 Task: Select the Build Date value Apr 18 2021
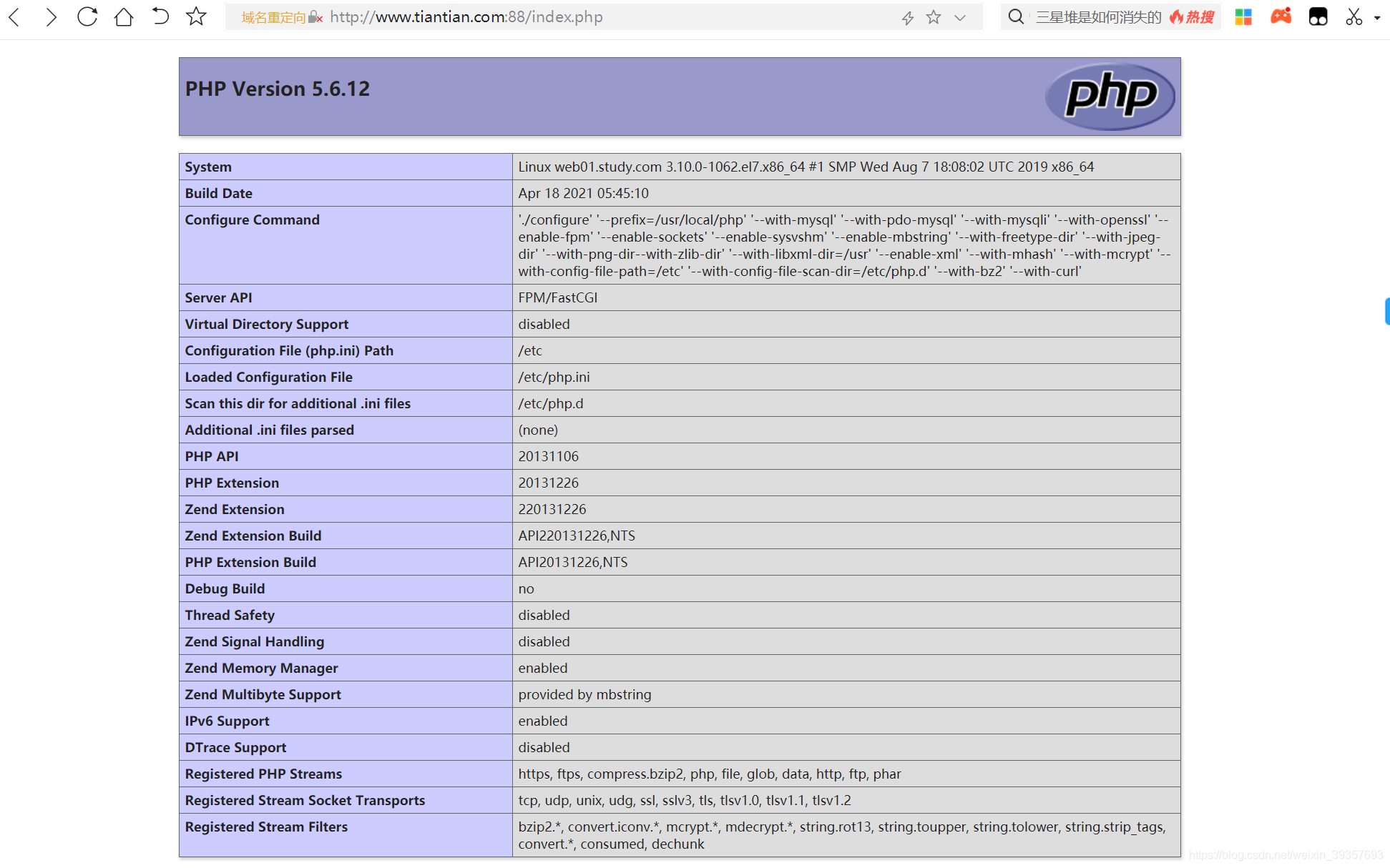coord(584,193)
